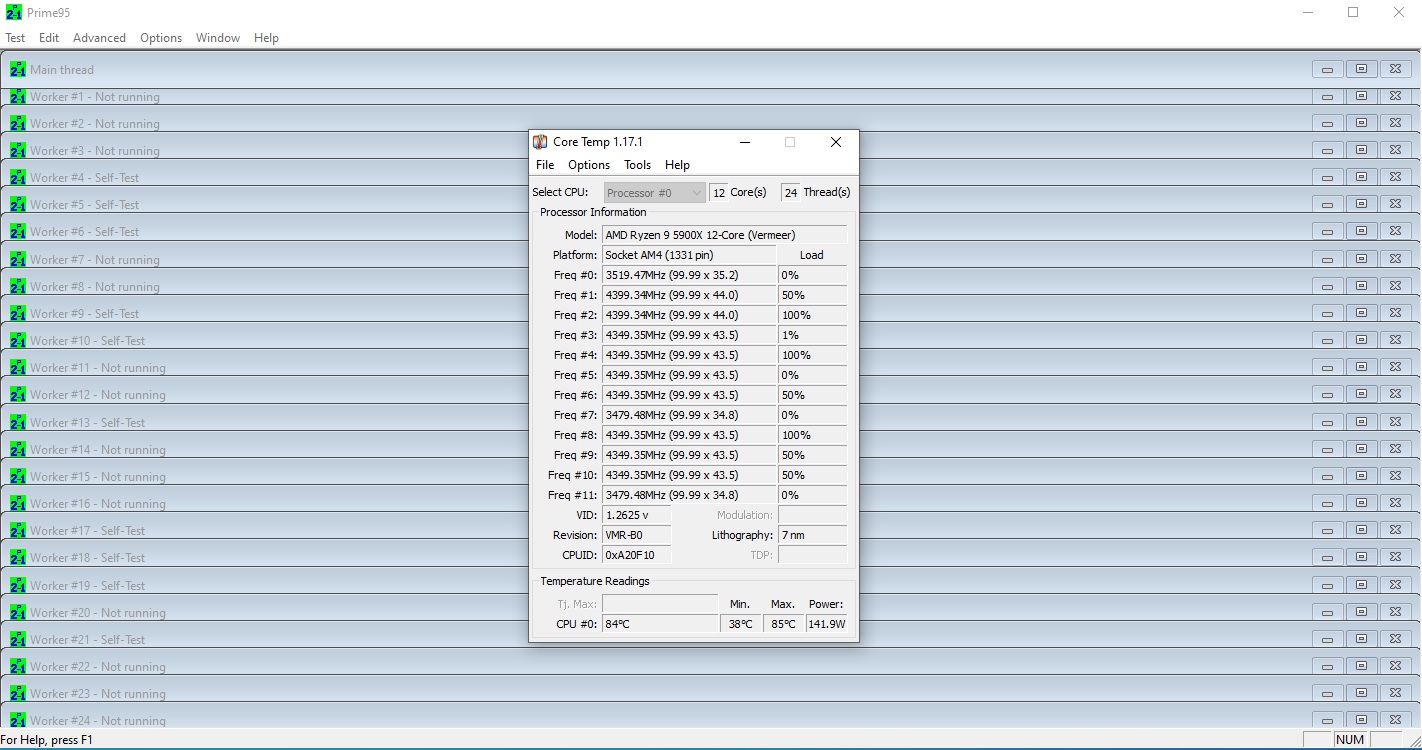Minimize the Worker #10 Self-Test window

(x=1327, y=340)
